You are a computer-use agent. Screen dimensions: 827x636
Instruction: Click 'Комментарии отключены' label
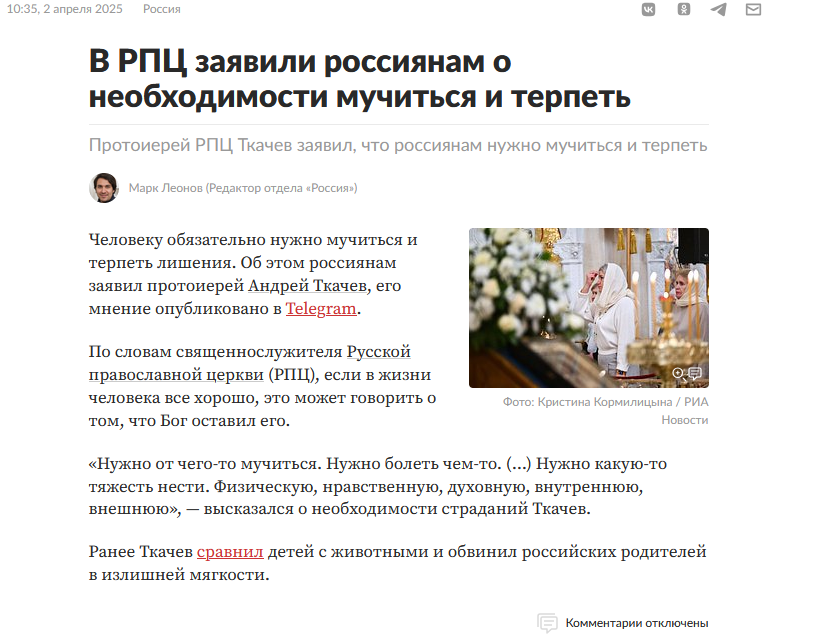coord(637,623)
